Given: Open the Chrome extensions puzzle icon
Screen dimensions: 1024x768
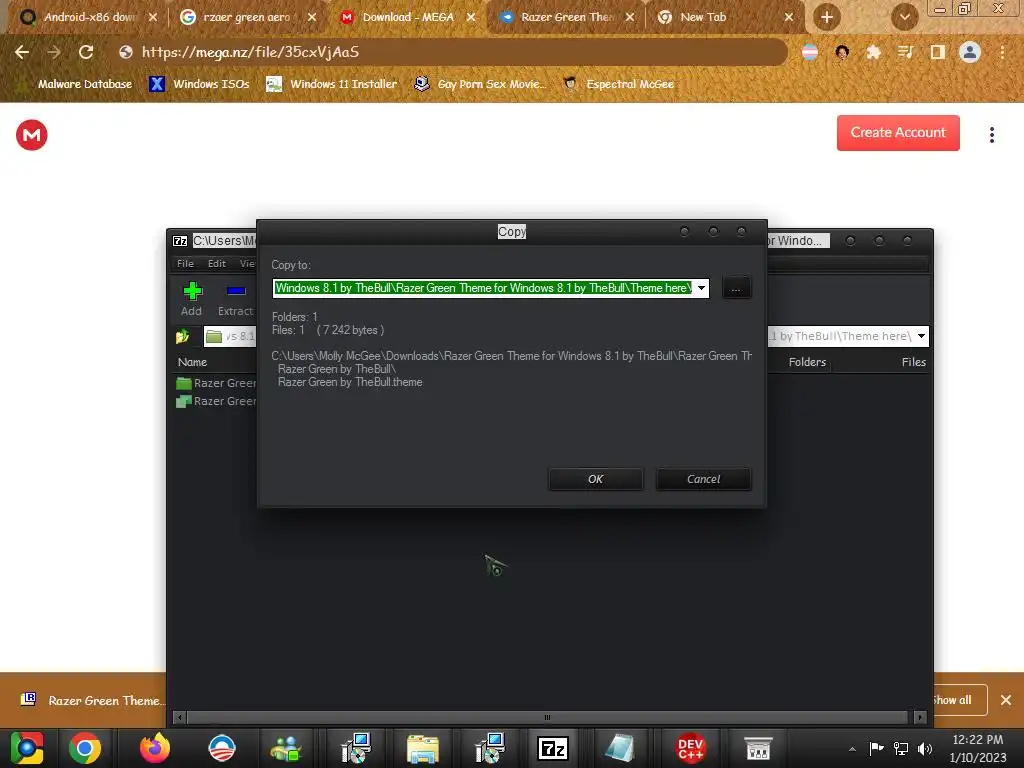Looking at the screenshot, I should click(873, 52).
